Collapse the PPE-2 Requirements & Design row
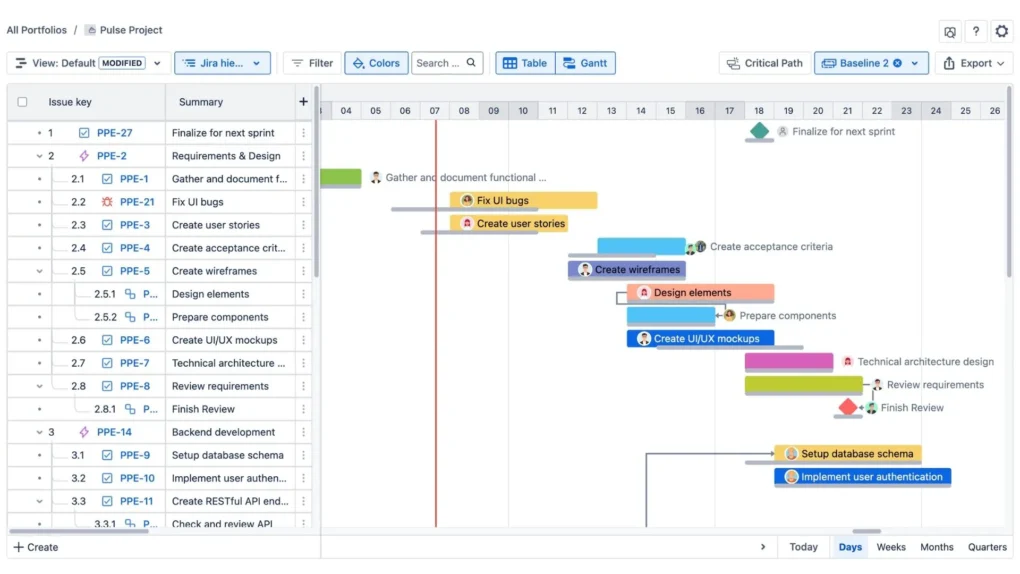Screen dimensions: 1020x574 (39, 156)
